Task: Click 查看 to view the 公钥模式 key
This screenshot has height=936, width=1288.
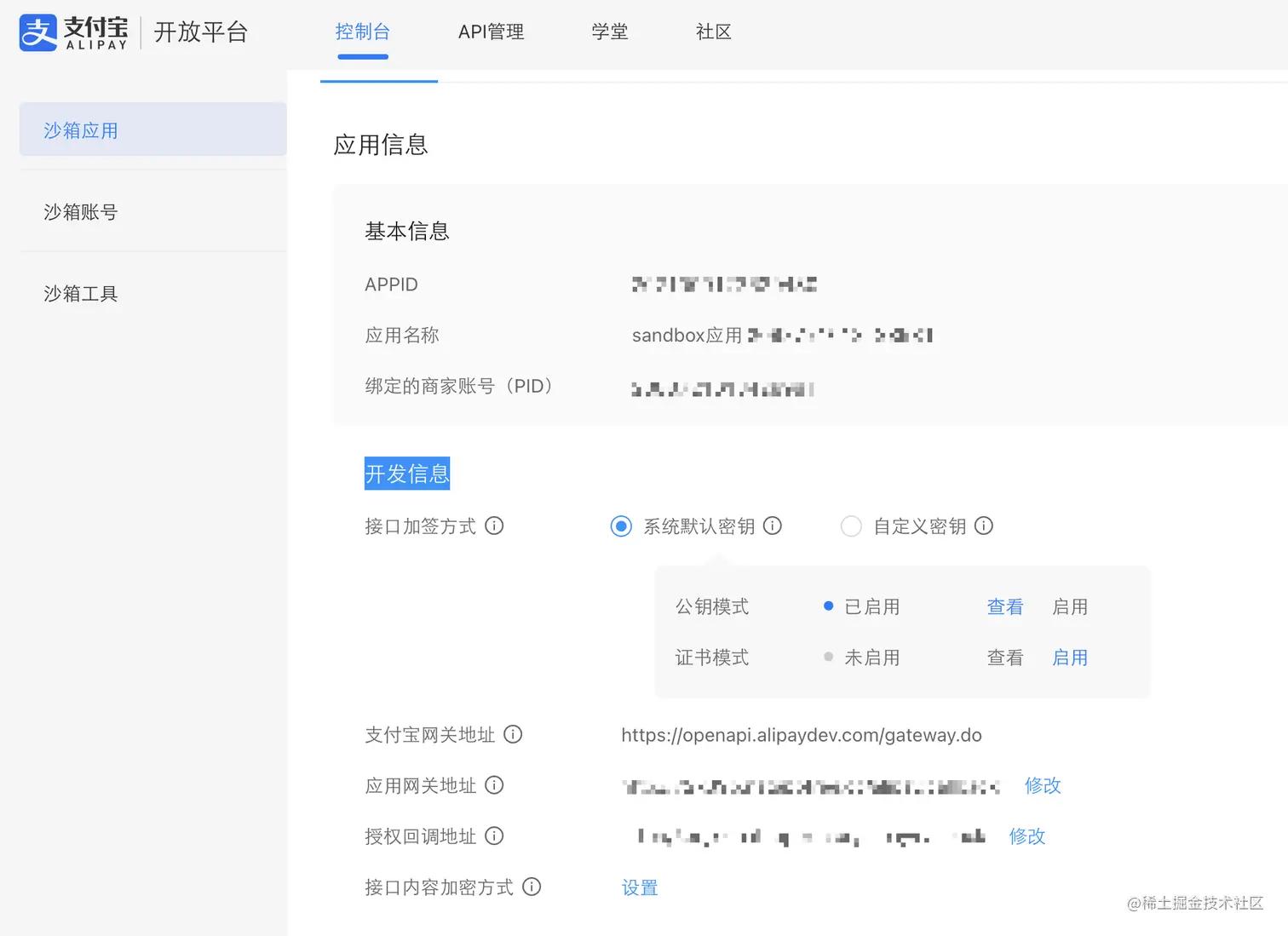Action: [1005, 606]
